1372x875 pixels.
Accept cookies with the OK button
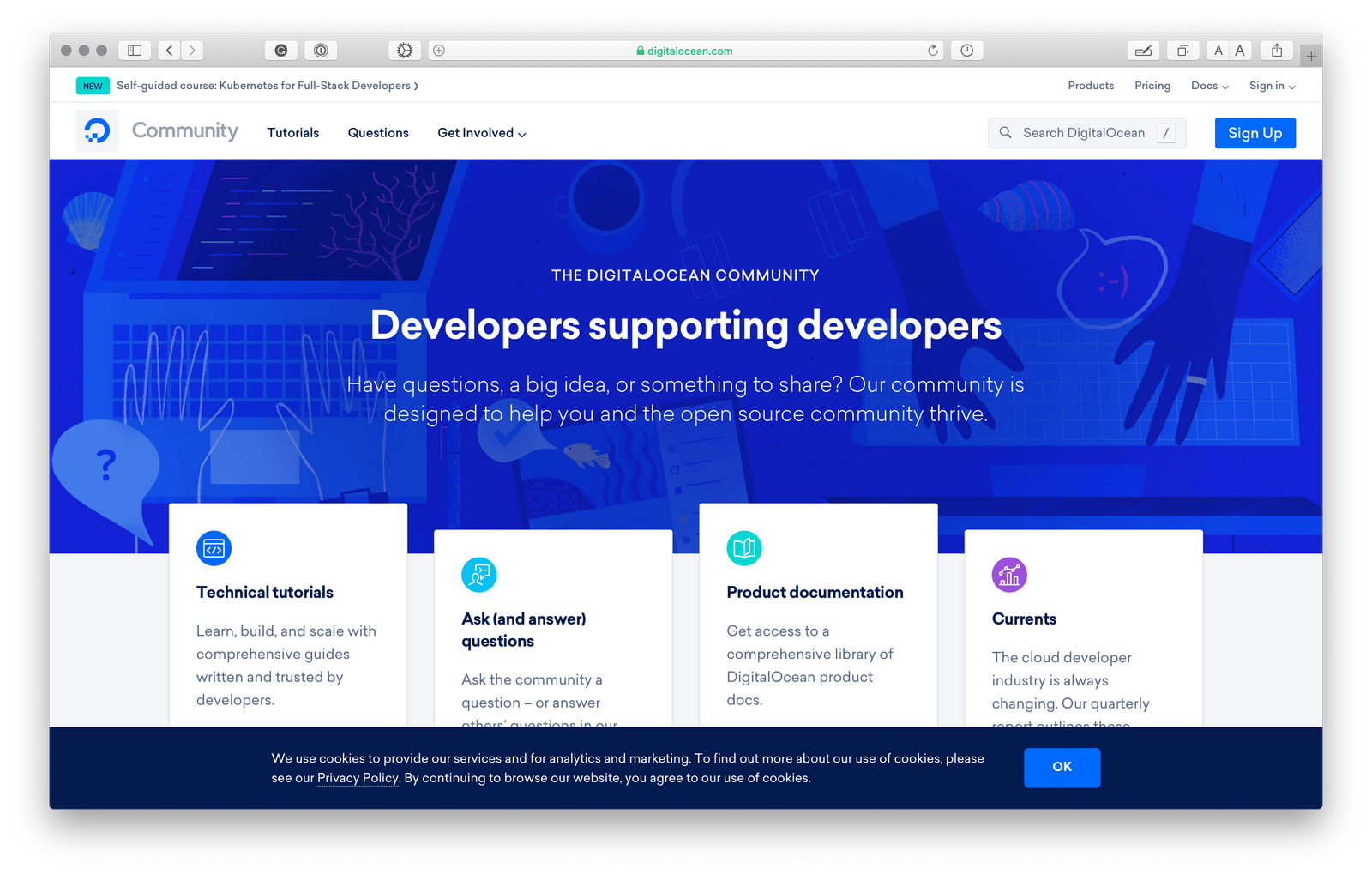tap(1062, 767)
